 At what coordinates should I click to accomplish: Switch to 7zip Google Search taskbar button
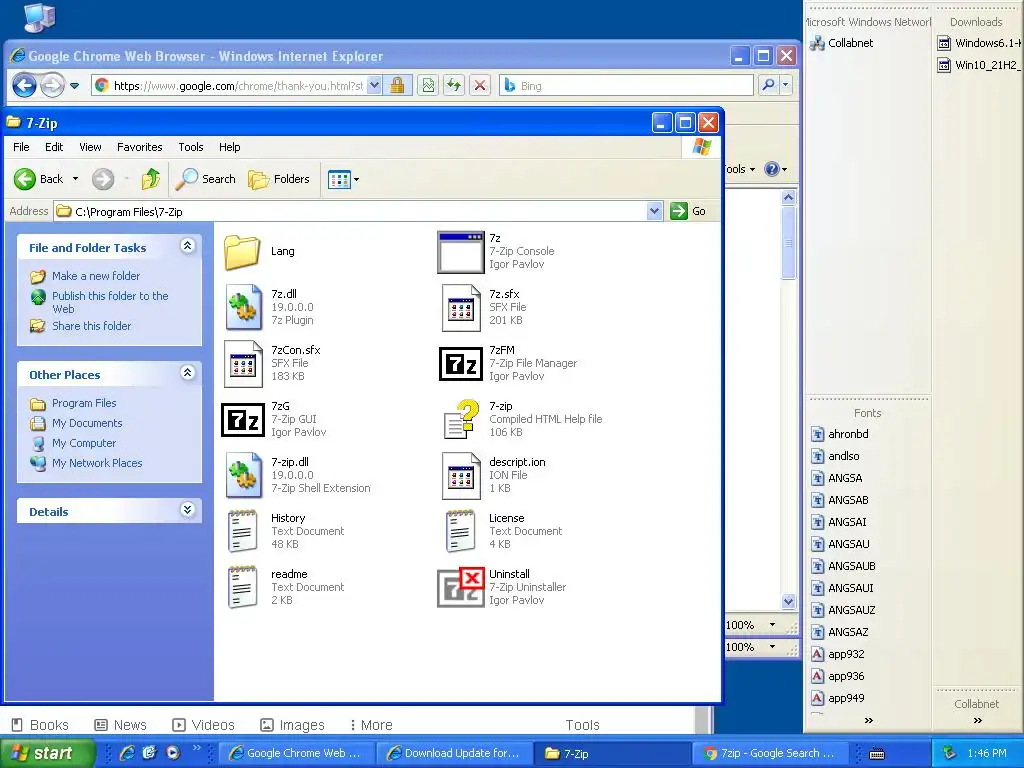(x=769, y=753)
